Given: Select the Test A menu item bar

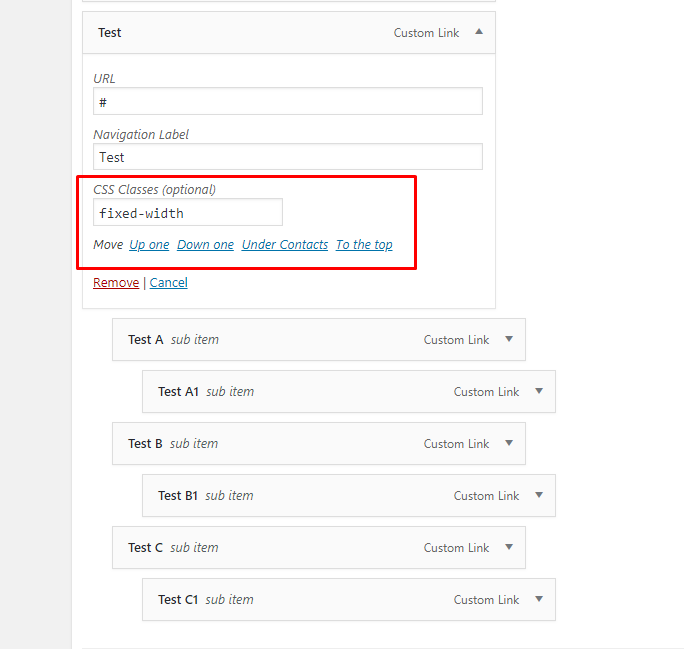Looking at the screenshot, I should click(319, 339).
